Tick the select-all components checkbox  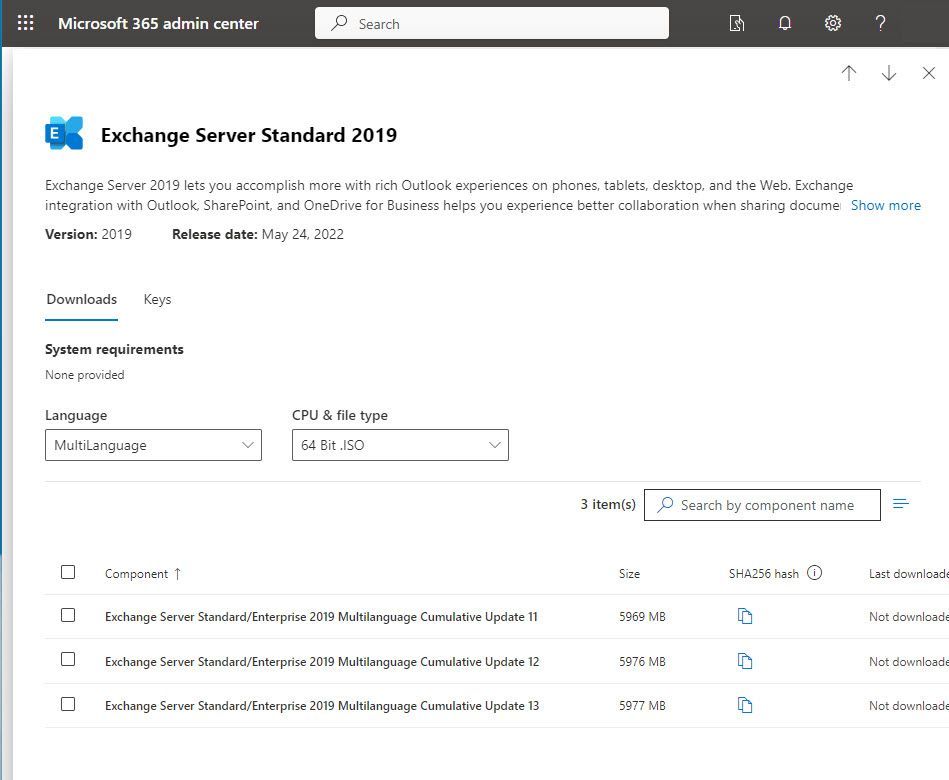[68, 572]
